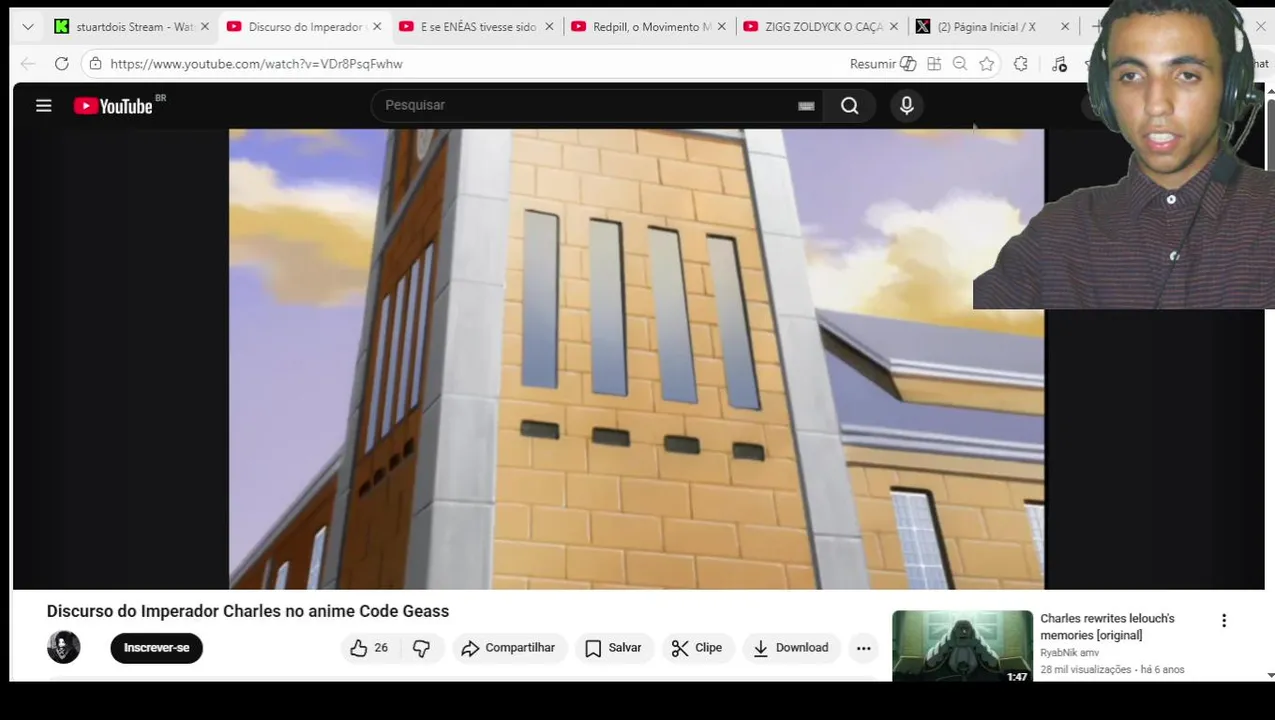Screen dimensions: 1275x720
Task: Close the Página Inicial X tab
Action: coord(1065,27)
